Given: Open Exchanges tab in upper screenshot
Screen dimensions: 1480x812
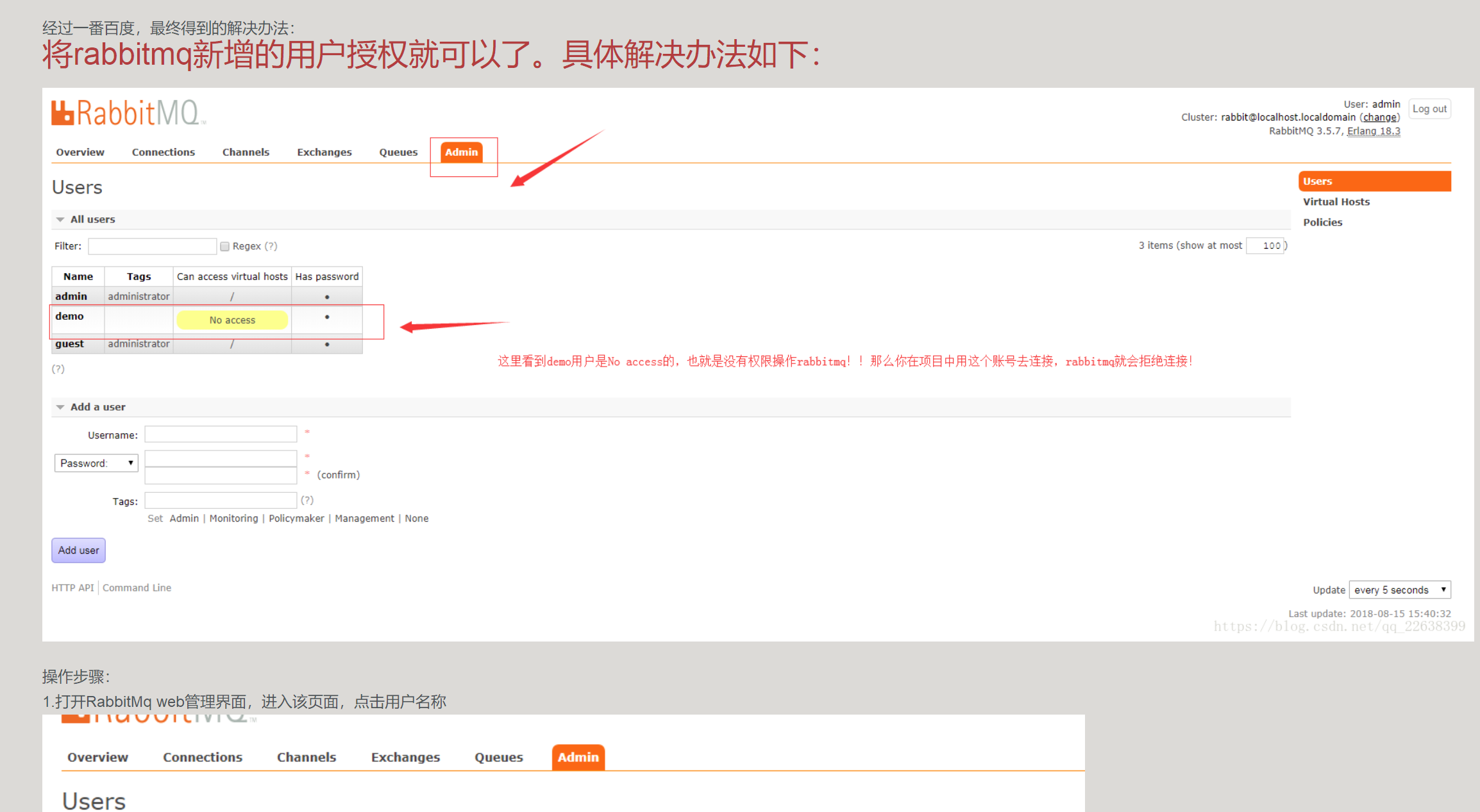Looking at the screenshot, I should 324,152.
